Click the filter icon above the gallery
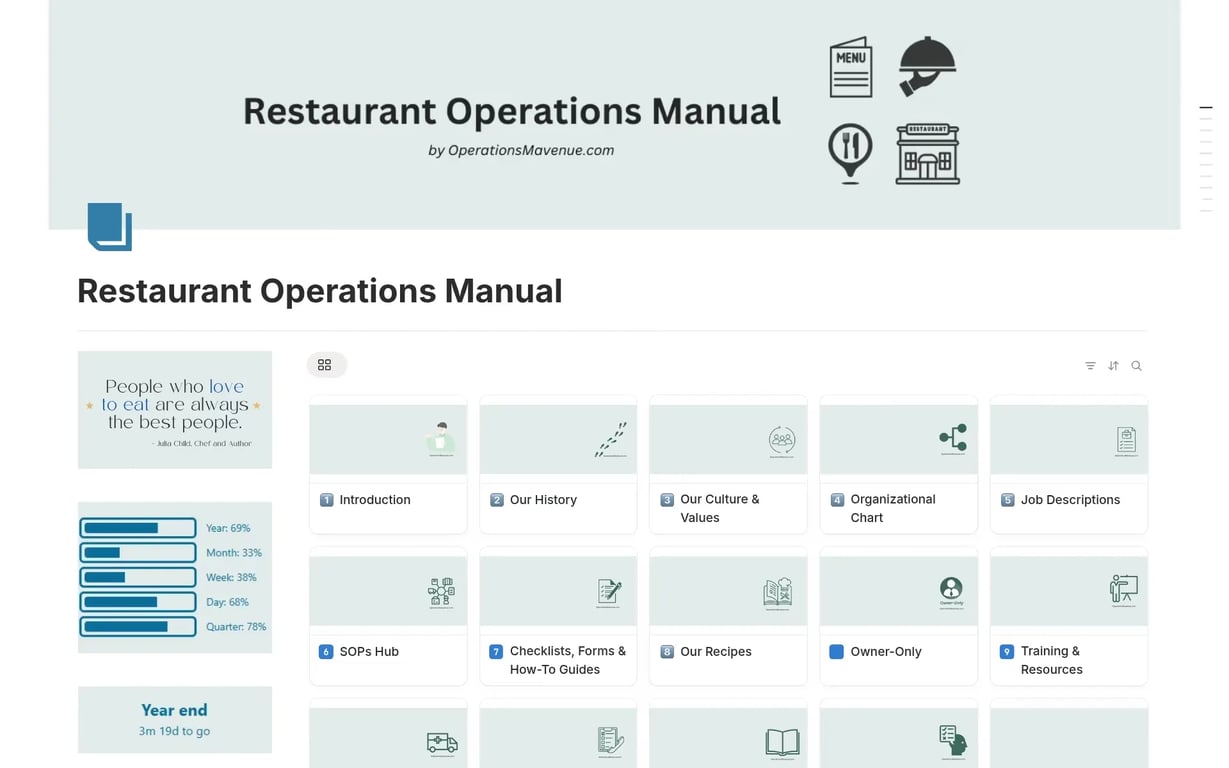Screen dimensions: 1229x768 (1090, 366)
